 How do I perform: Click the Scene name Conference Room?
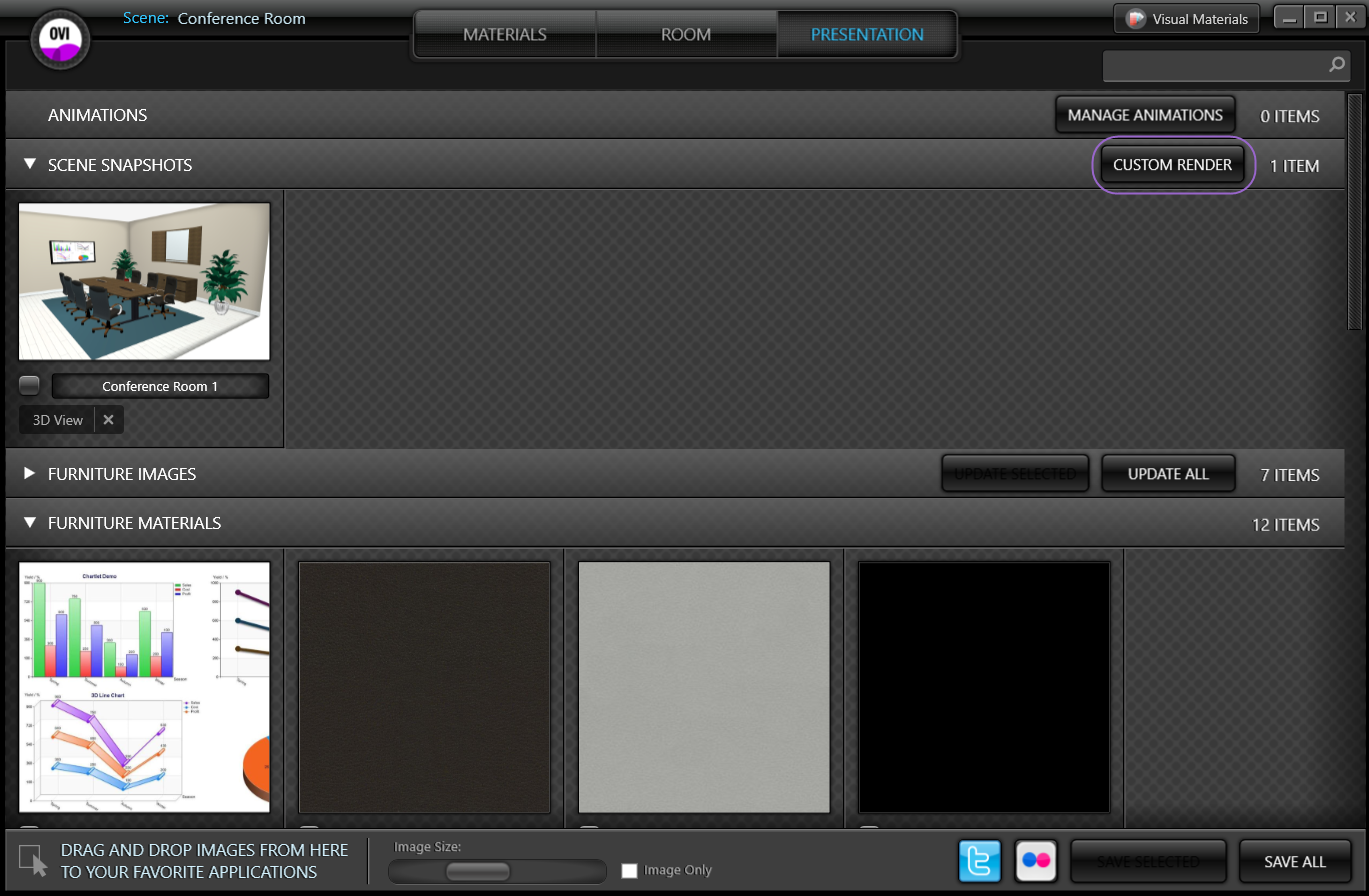(242, 18)
